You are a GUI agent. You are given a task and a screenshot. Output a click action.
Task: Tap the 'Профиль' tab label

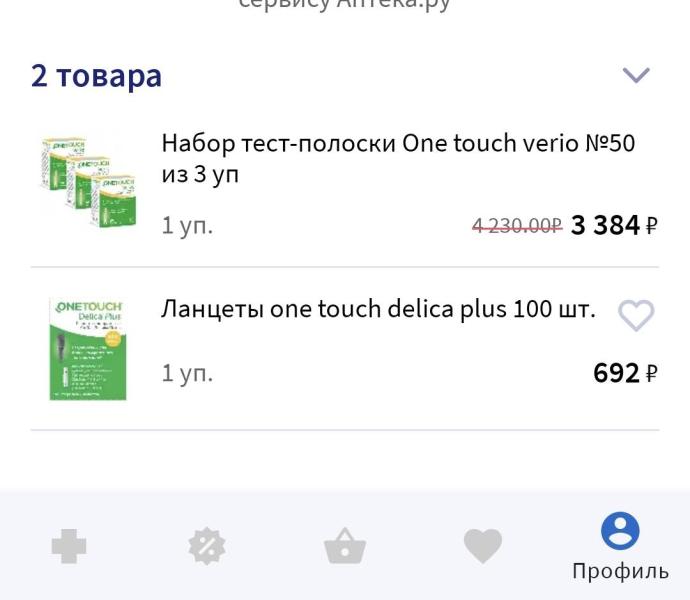620,571
